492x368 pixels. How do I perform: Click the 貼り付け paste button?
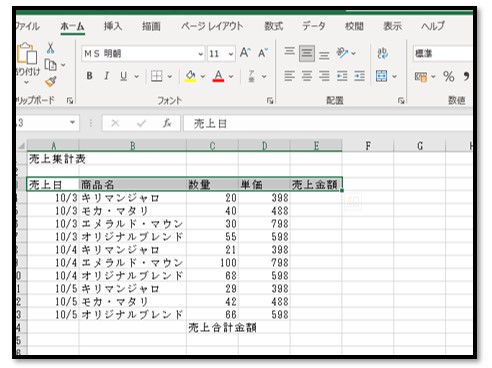pyautogui.click(x=27, y=63)
